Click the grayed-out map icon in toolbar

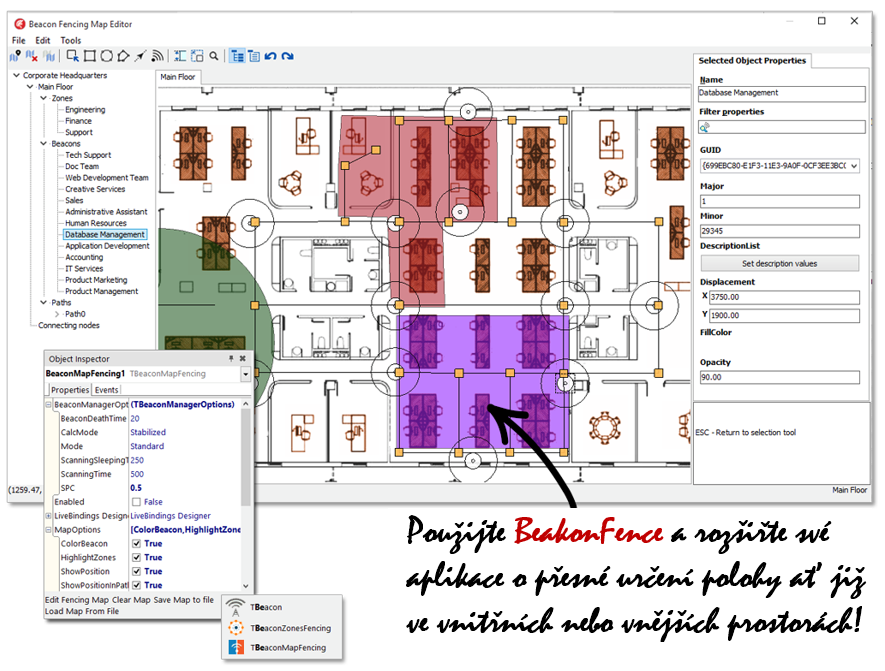(49, 56)
